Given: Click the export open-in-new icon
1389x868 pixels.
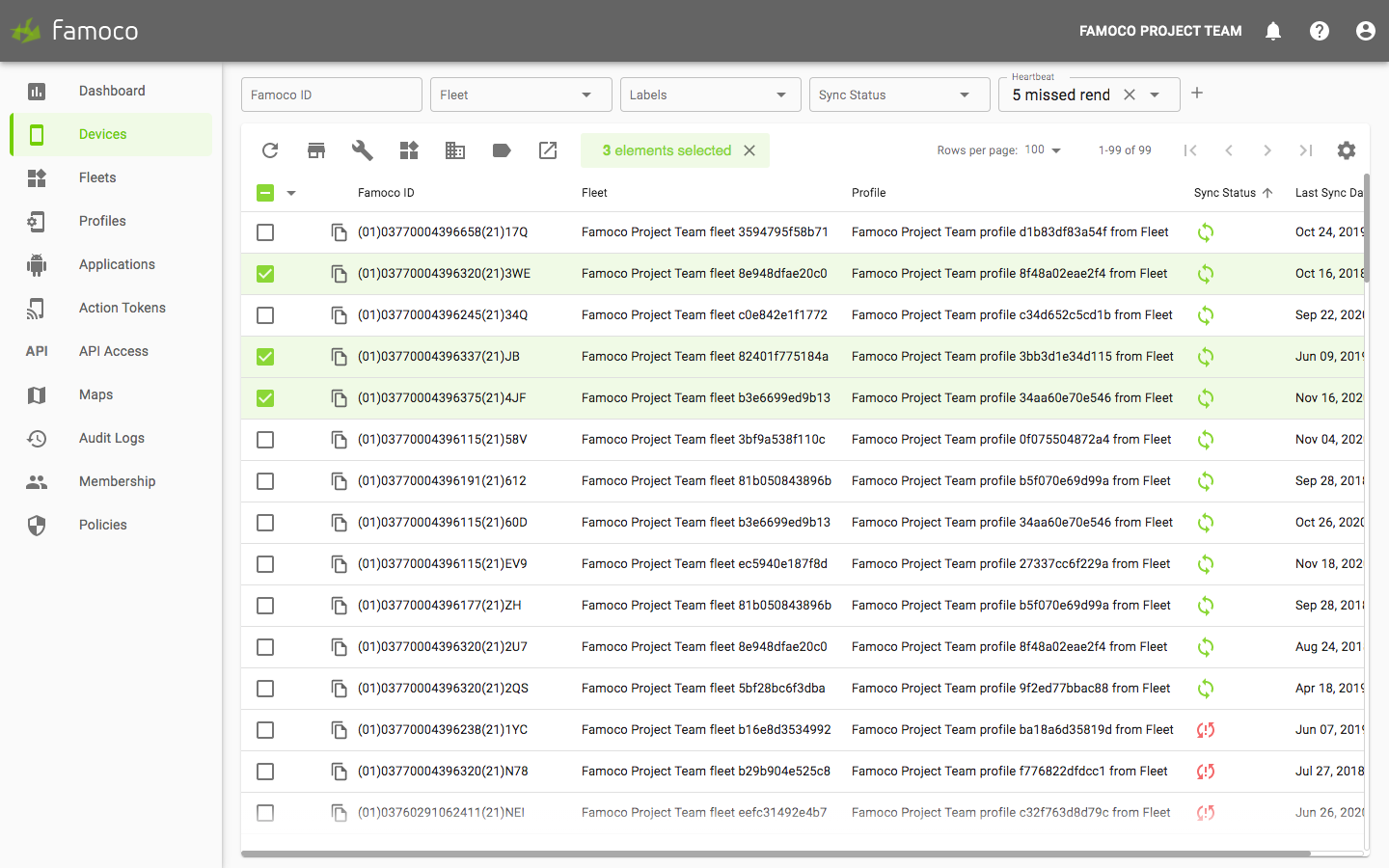Looking at the screenshot, I should coord(548,150).
